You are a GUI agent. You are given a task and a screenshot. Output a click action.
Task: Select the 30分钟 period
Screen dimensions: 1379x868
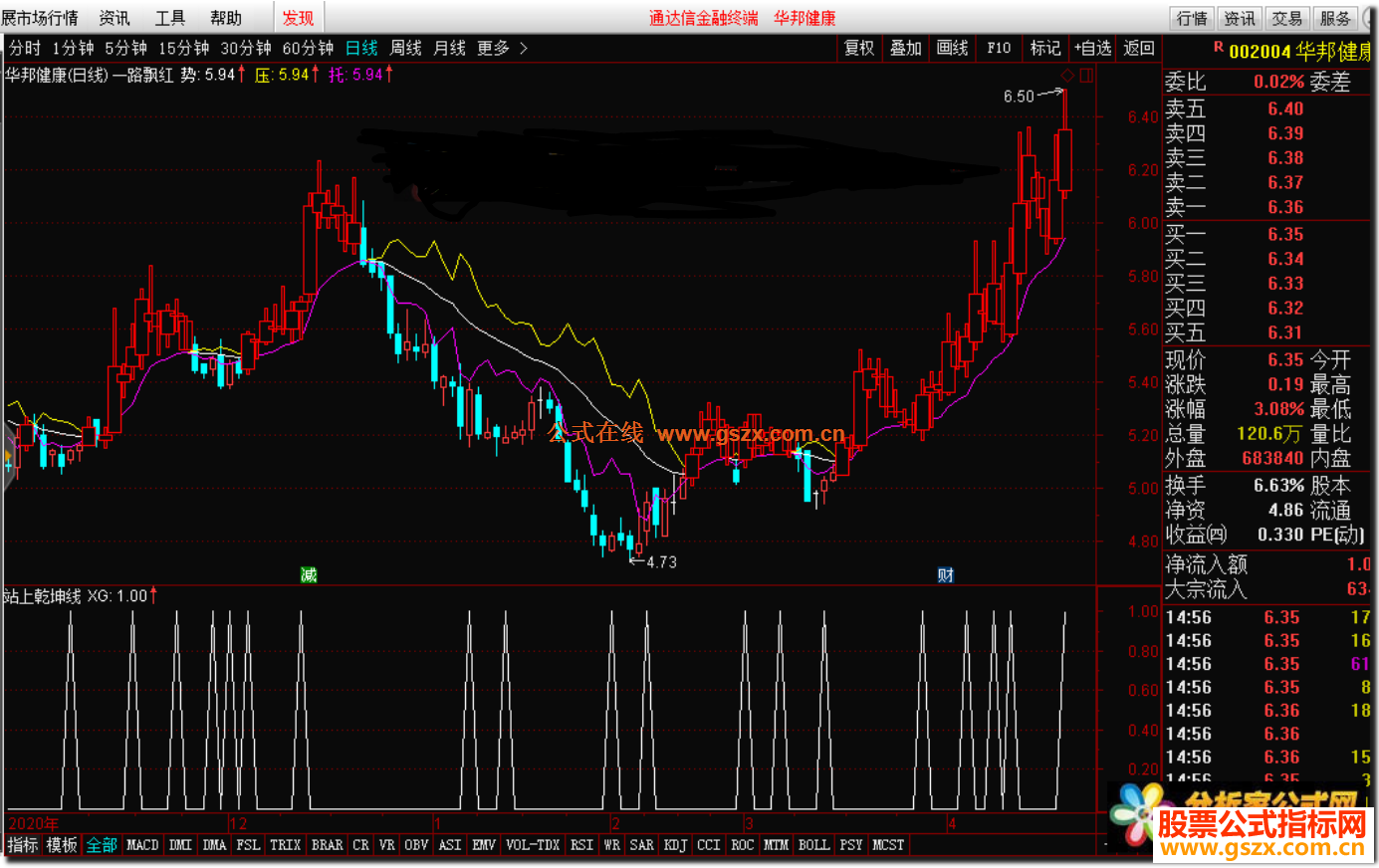click(x=245, y=48)
